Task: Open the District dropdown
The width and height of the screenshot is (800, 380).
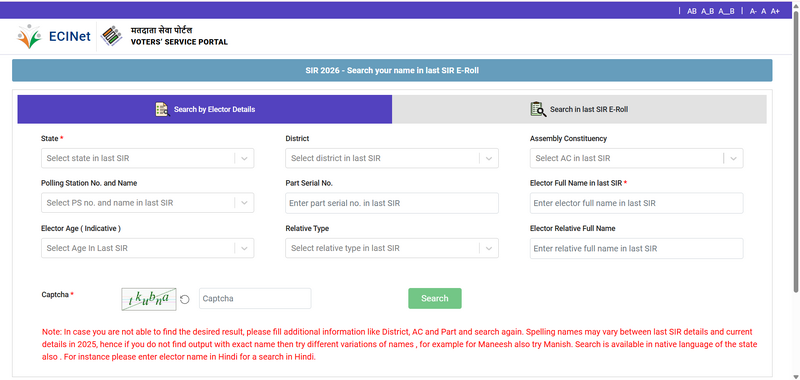Action: (392, 158)
